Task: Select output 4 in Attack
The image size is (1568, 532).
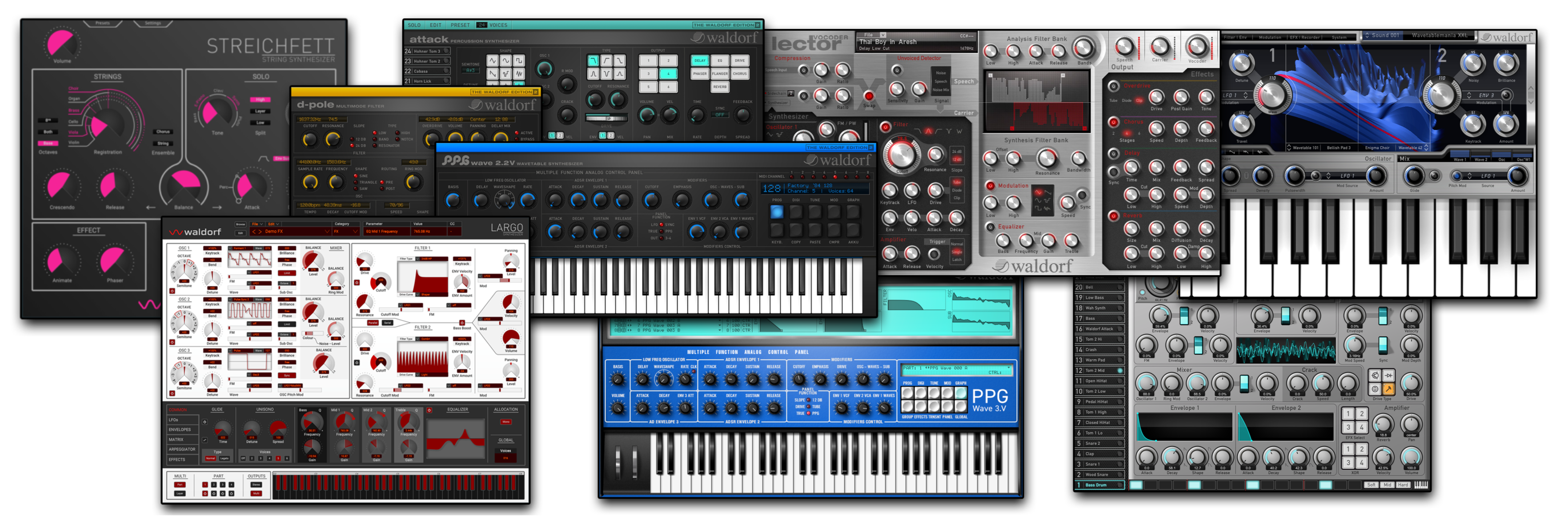Action: click(x=668, y=74)
